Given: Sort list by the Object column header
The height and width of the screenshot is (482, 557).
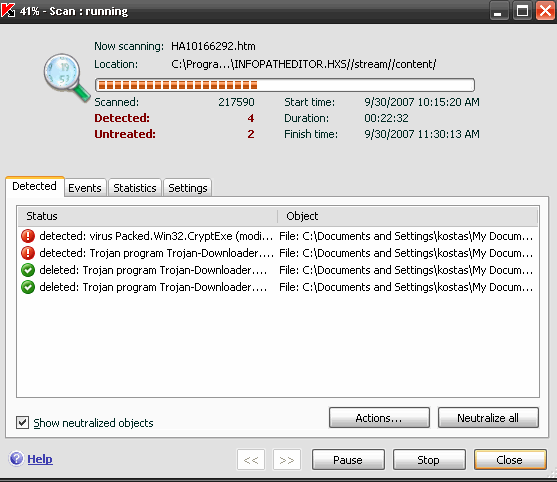Looking at the screenshot, I should (x=407, y=216).
